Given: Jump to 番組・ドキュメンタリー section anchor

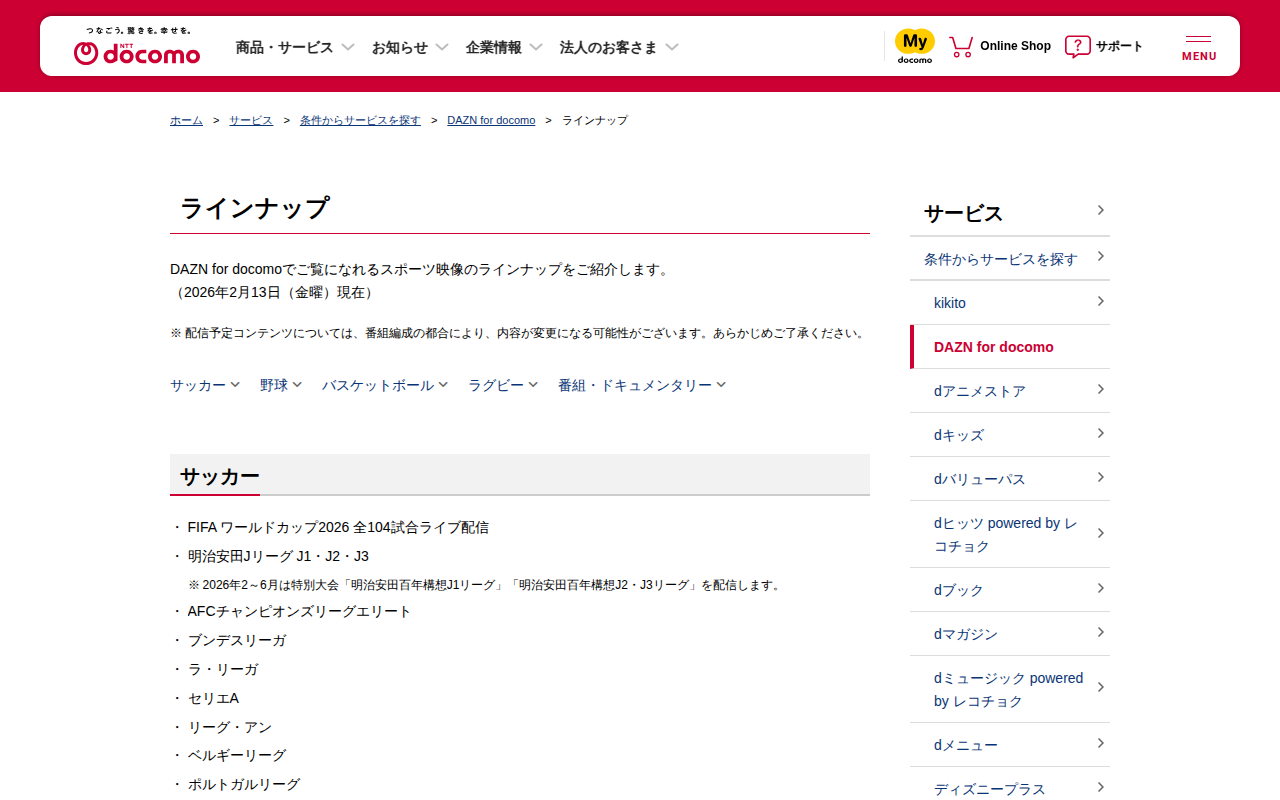Looking at the screenshot, I should [642, 385].
